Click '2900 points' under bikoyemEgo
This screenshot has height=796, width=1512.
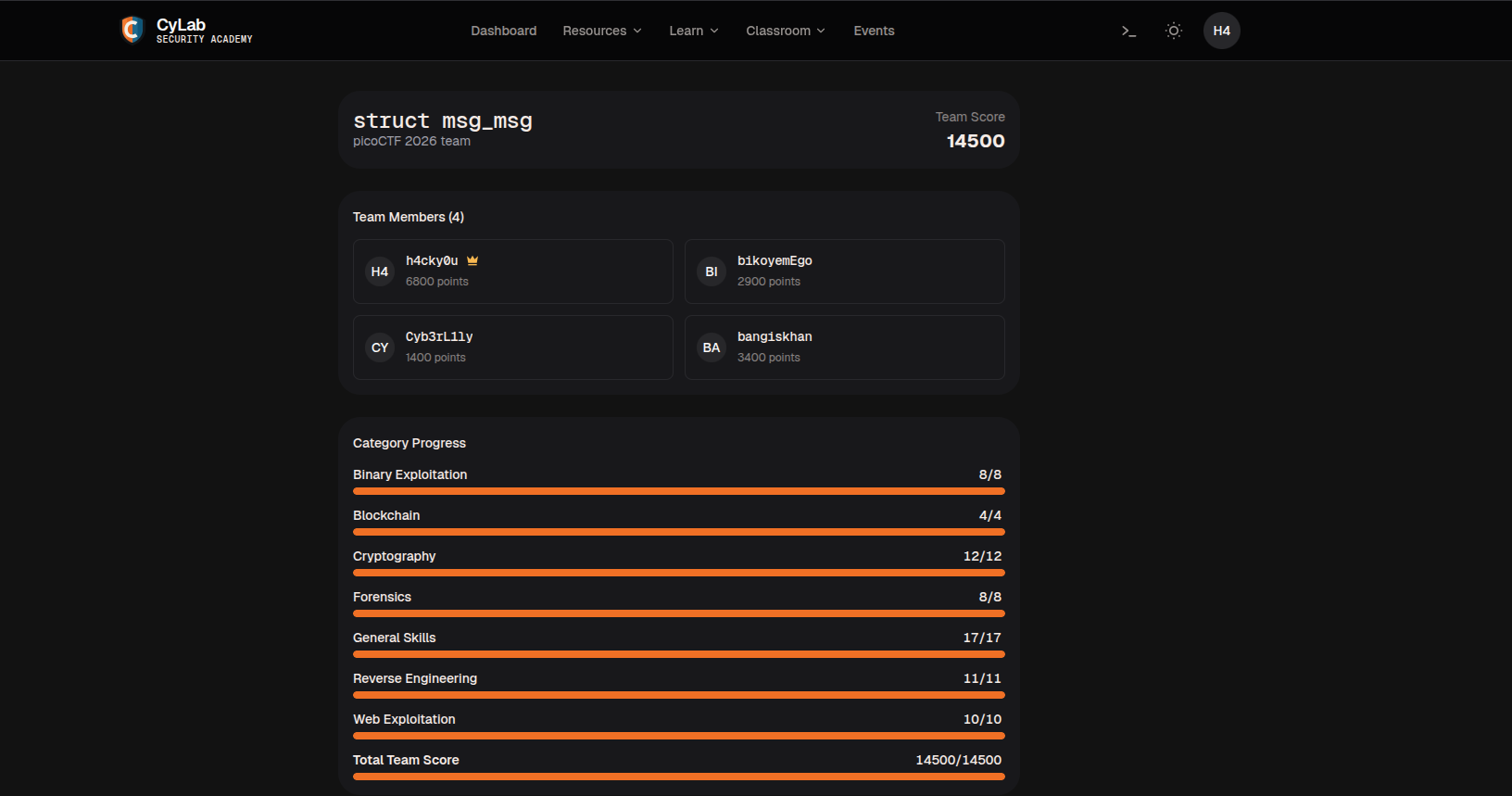(x=769, y=282)
